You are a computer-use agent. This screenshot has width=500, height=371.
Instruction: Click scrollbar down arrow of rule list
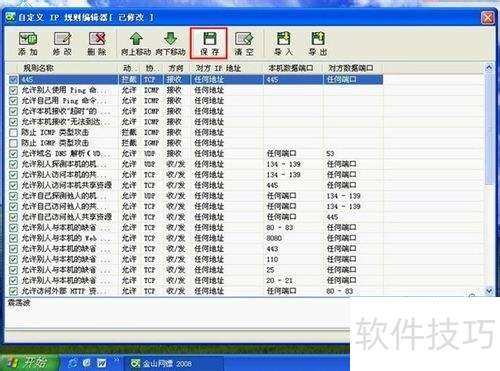489,291
